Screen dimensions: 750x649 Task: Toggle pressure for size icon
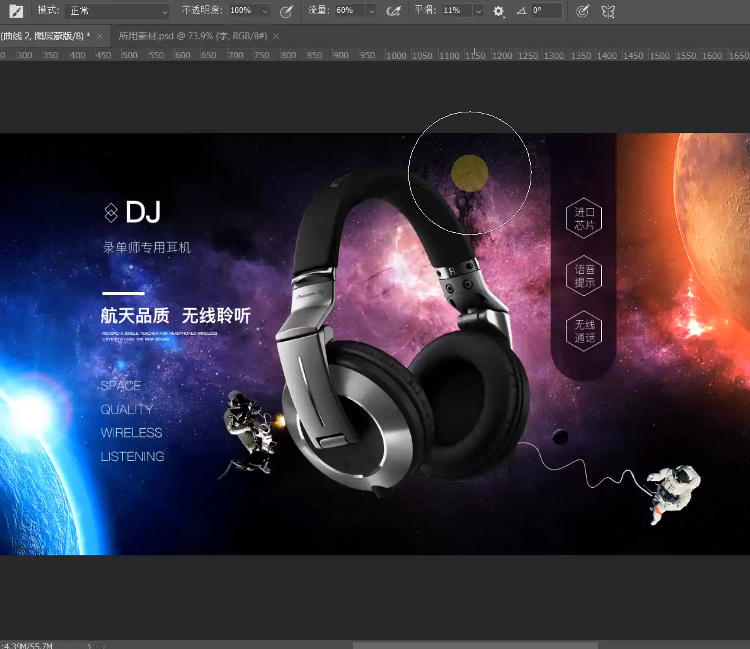coord(582,11)
